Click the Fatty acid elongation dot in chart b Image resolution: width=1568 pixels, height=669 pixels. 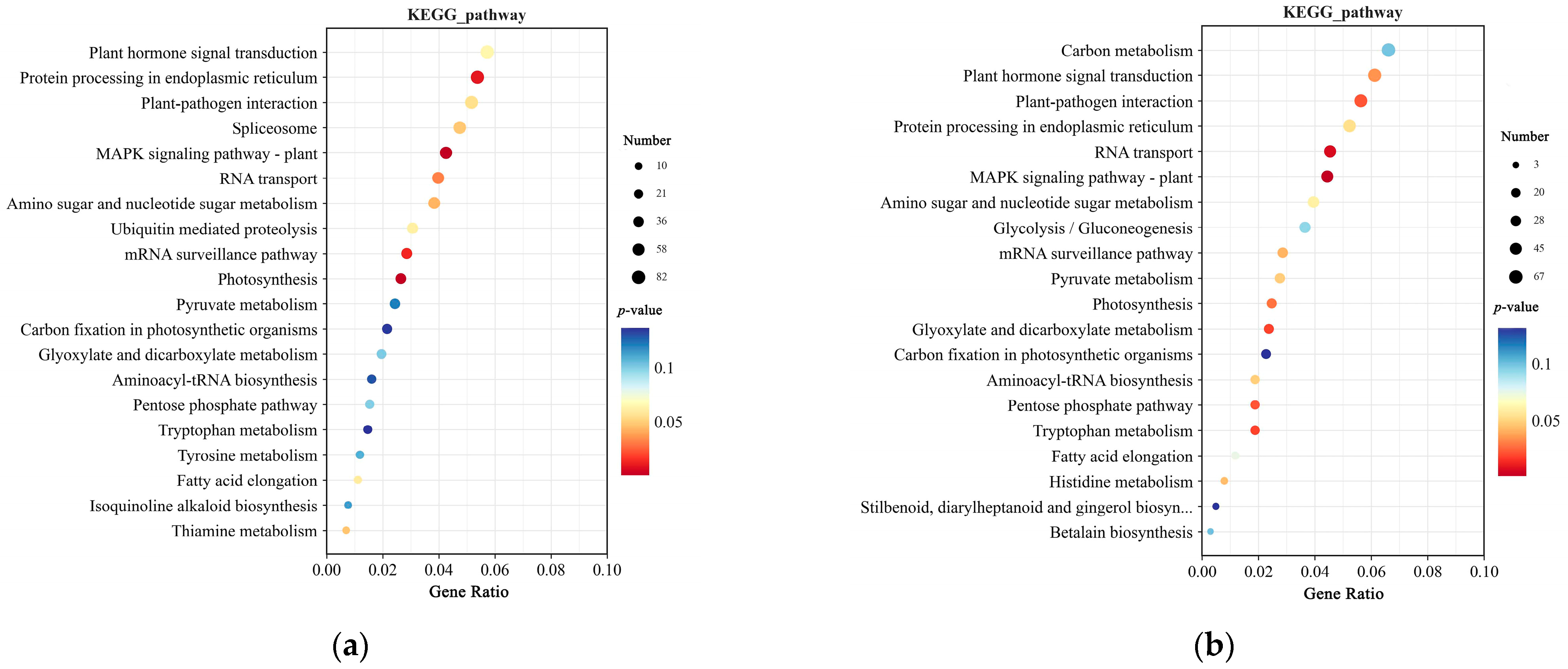tap(1235, 456)
